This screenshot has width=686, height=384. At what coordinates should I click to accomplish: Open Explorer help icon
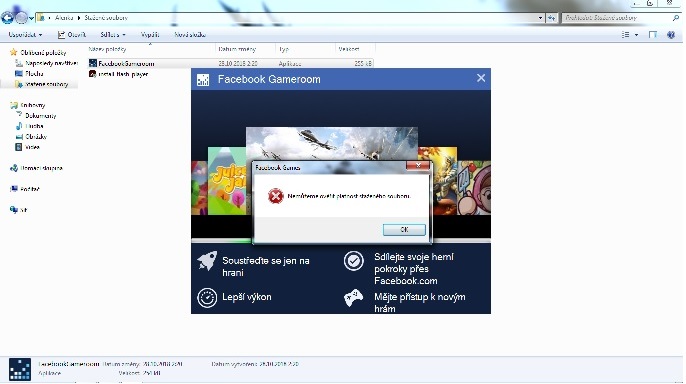coord(671,35)
